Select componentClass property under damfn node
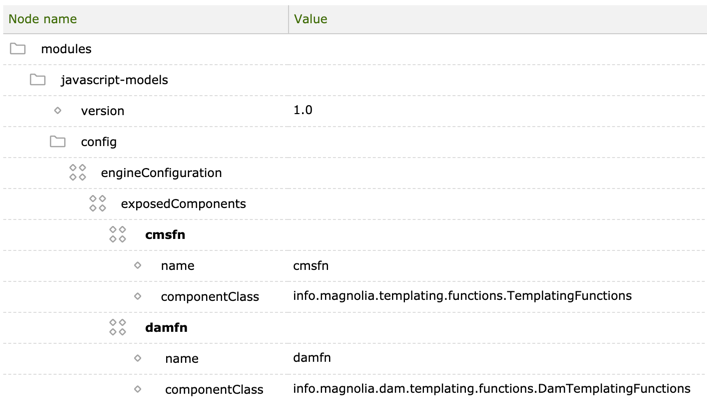This screenshot has width=707, height=403. pos(214,389)
